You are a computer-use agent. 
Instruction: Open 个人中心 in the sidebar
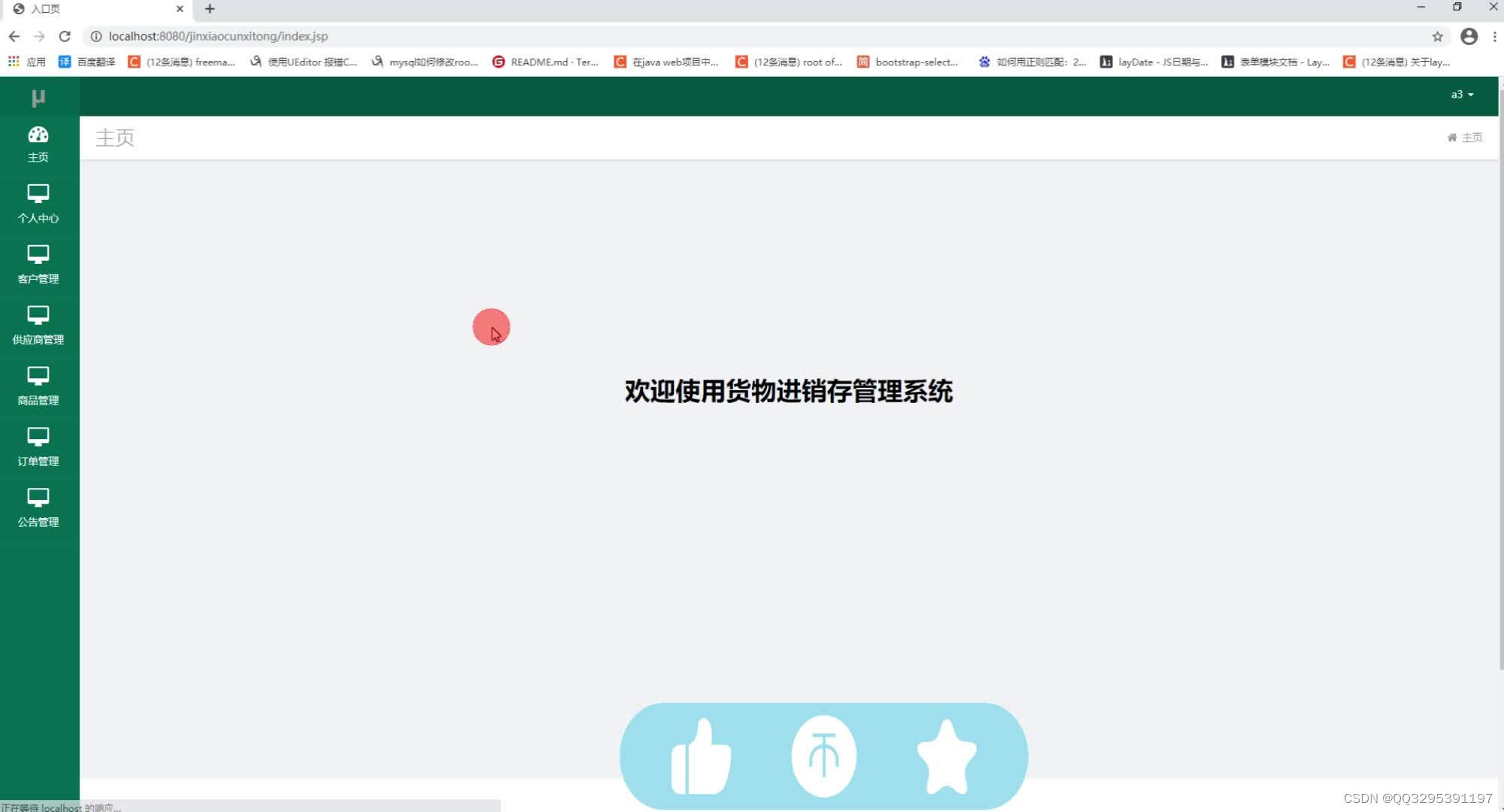coord(38,204)
